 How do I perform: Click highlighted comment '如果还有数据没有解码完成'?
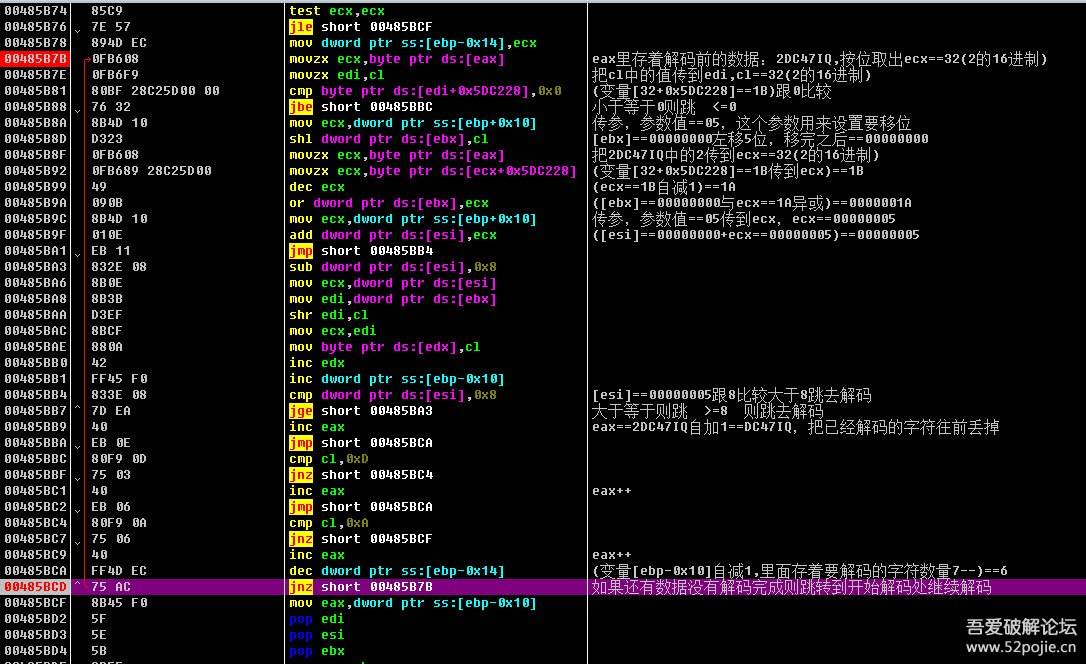click(791, 587)
